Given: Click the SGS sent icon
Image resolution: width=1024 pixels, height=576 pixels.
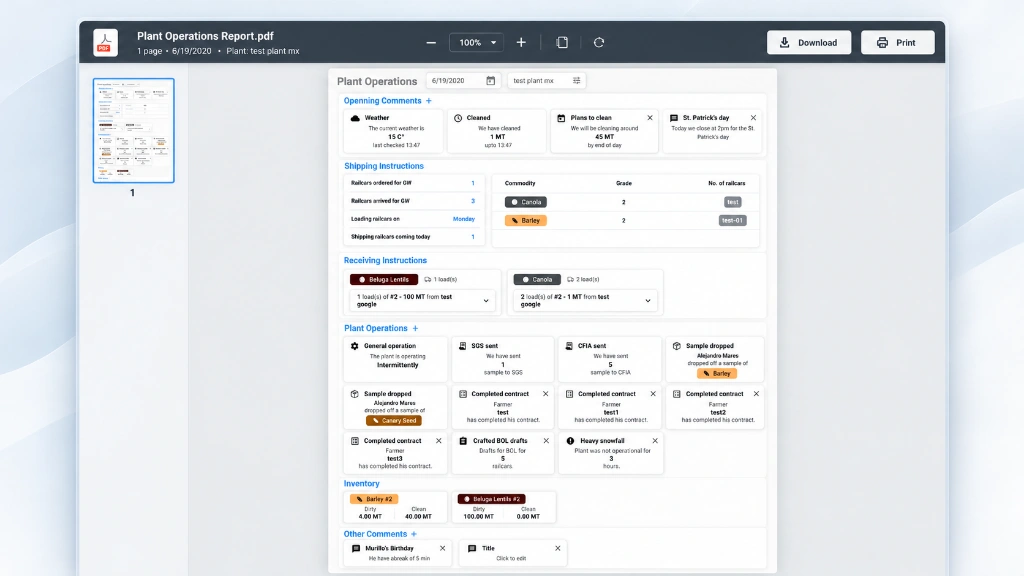Looking at the screenshot, I should pyautogui.click(x=462, y=346).
